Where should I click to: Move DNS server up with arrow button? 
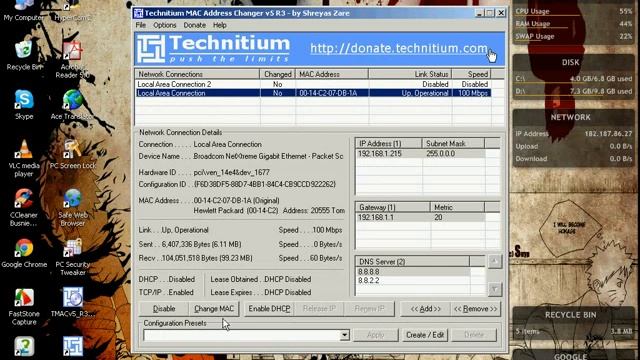494,261
